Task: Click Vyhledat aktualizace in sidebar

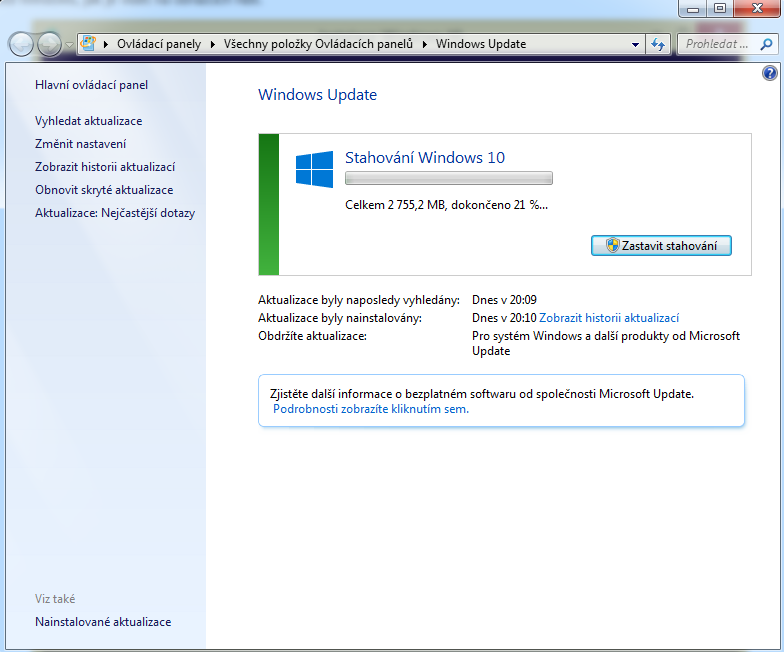Action: click(88, 121)
